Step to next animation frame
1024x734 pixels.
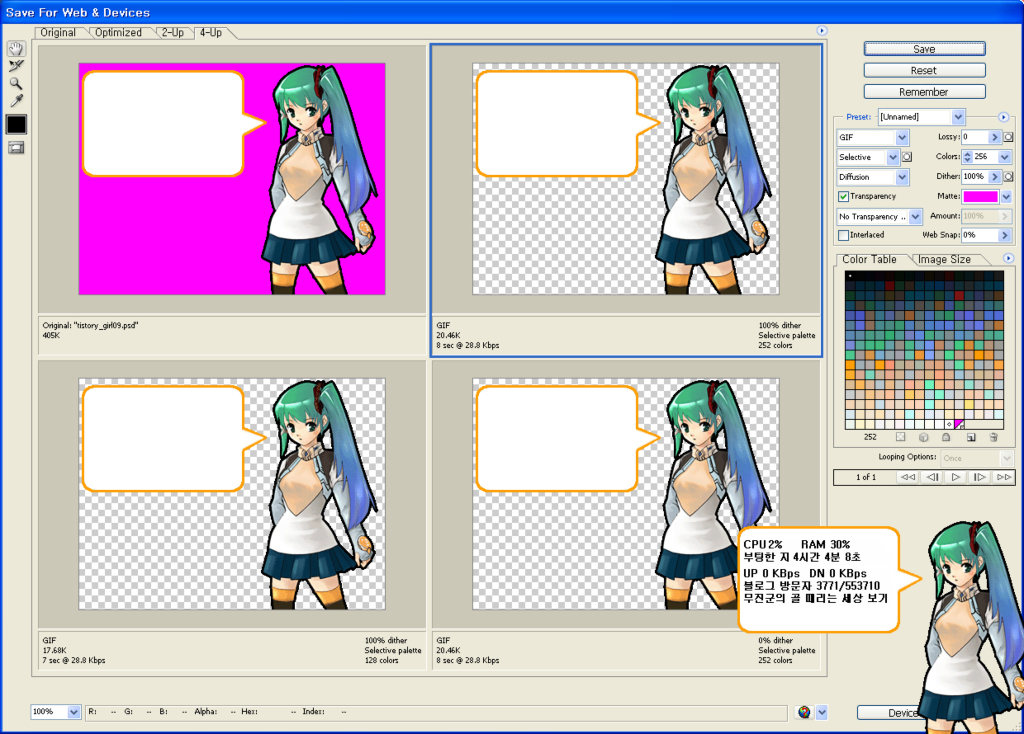(980, 477)
